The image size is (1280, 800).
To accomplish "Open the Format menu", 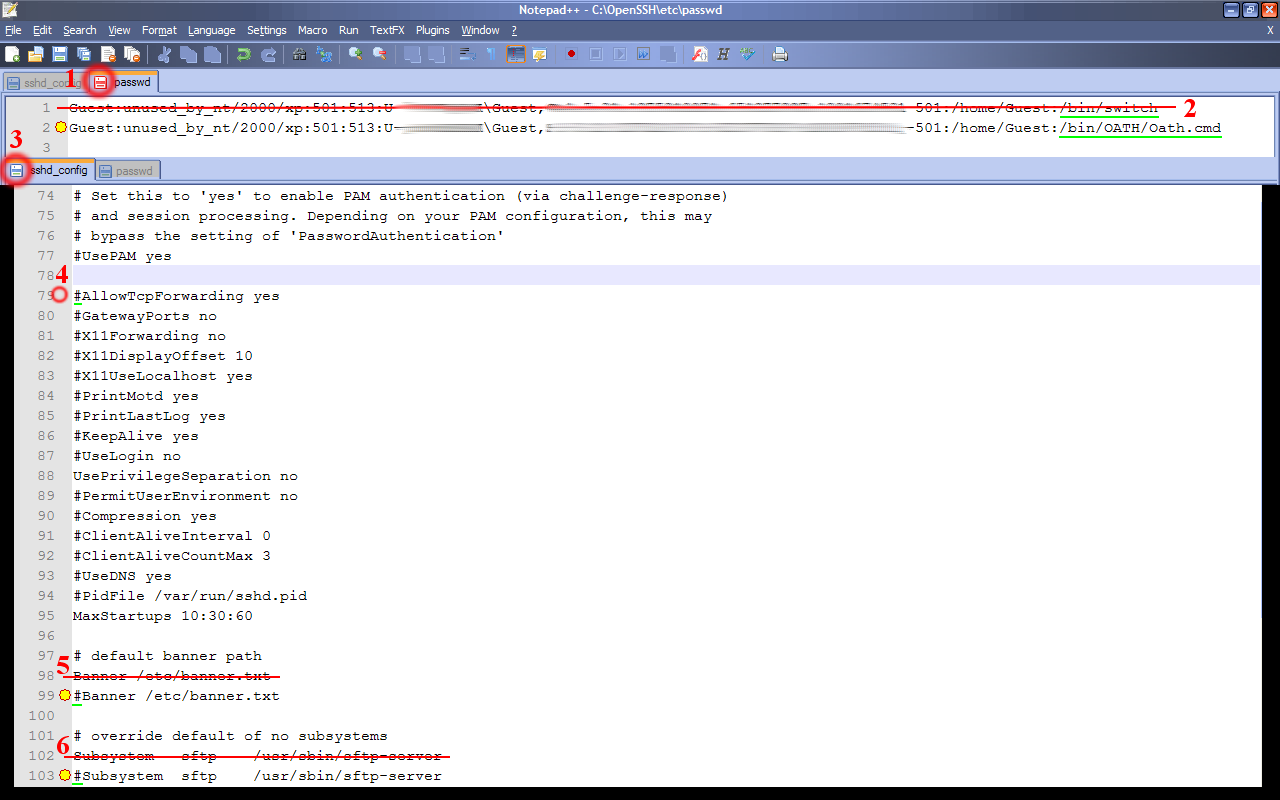I will pyautogui.click(x=159, y=31).
